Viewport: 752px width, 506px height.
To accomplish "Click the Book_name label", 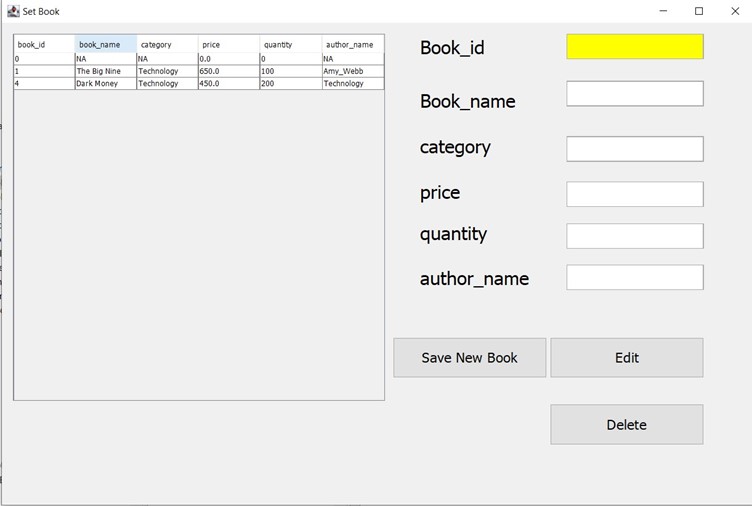I will tap(468, 102).
